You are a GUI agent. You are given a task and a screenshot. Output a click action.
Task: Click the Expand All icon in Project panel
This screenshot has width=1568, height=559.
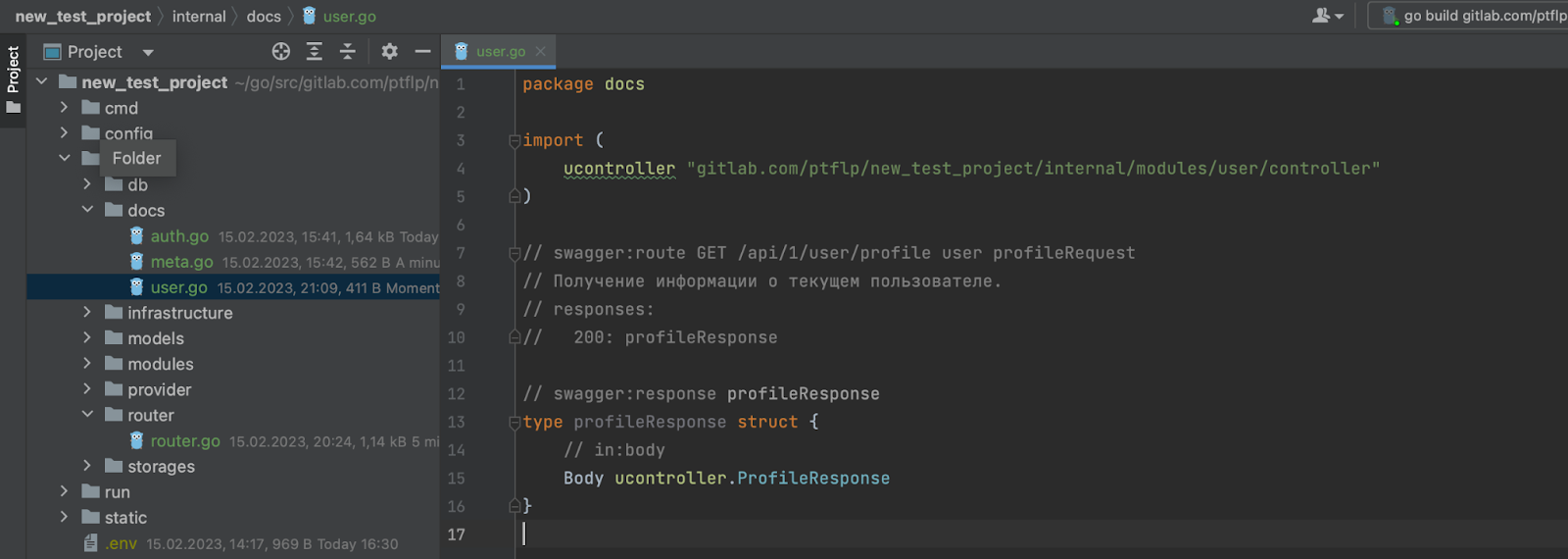pos(315,52)
